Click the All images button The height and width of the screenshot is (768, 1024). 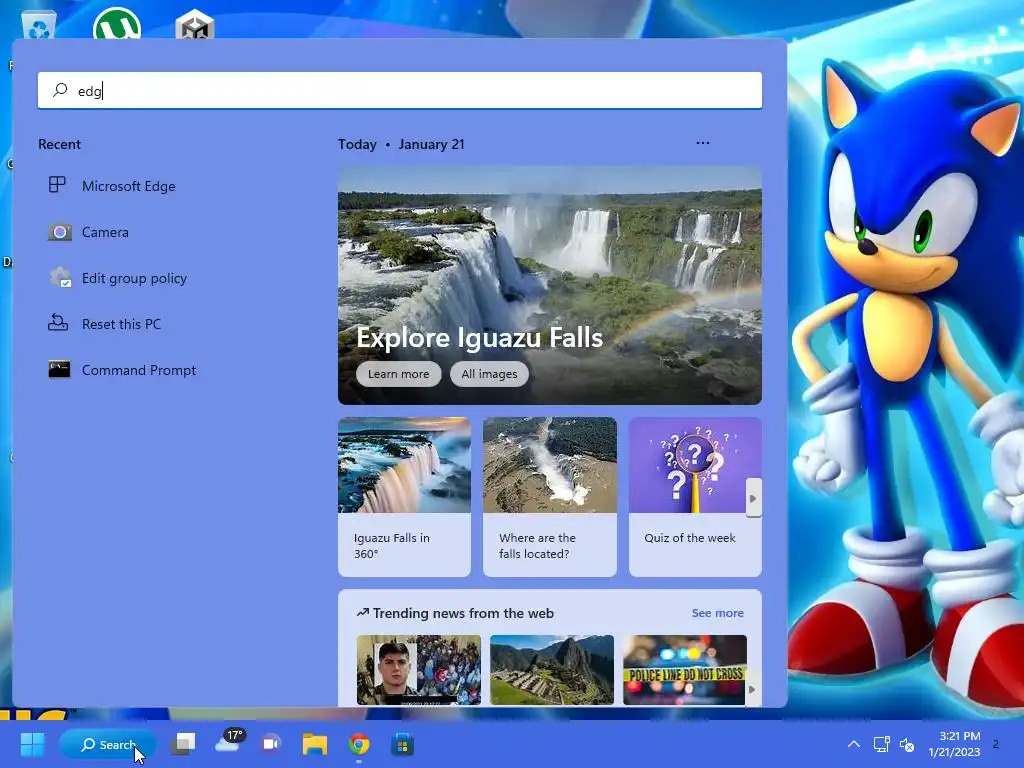[489, 374]
